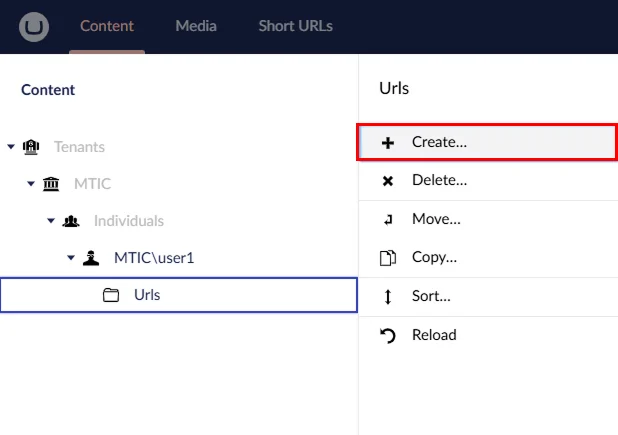618x435 pixels.
Task: Select the Urls tree item
Action: (x=147, y=295)
